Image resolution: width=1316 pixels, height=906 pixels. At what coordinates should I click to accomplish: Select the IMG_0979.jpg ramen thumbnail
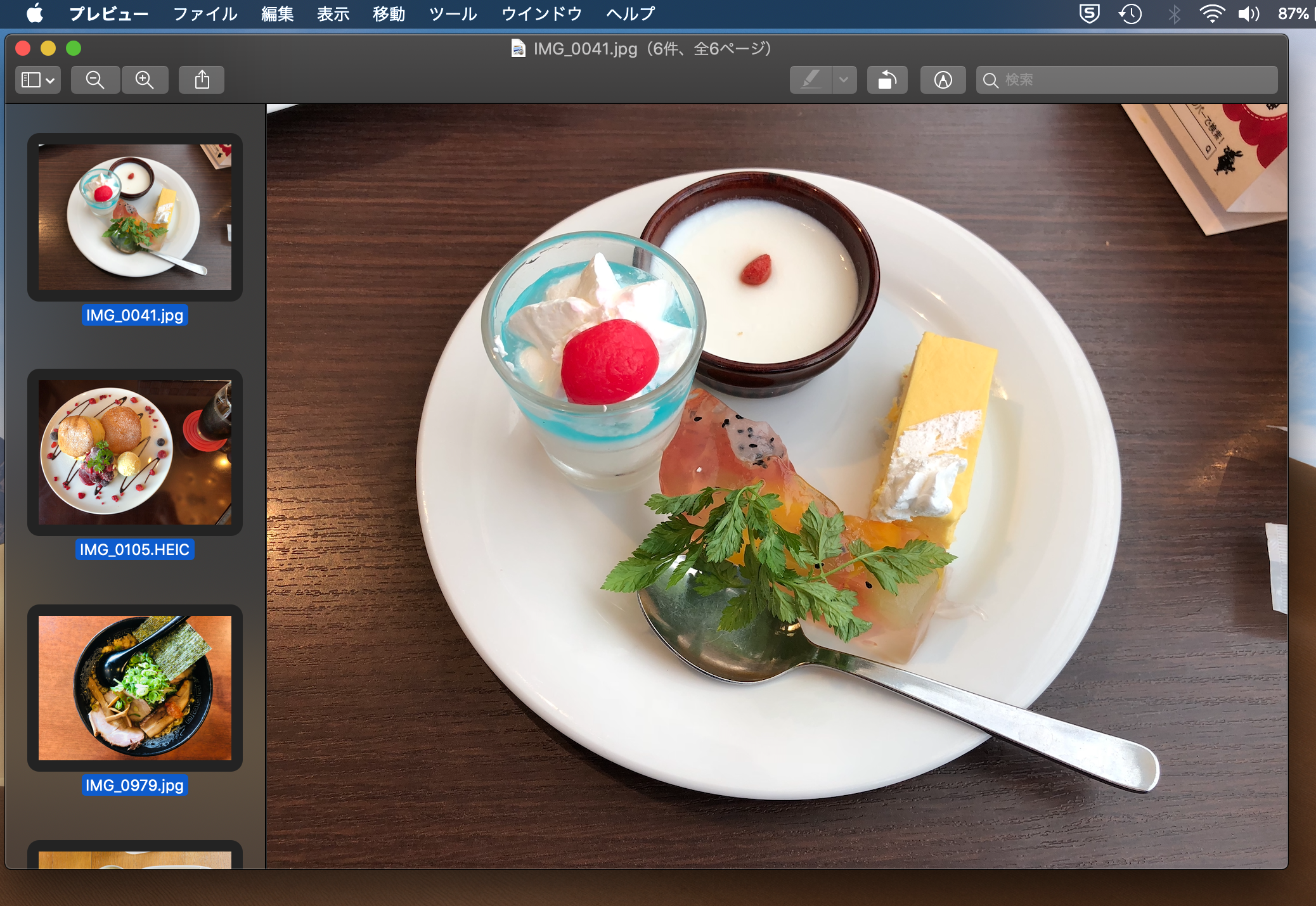[x=135, y=688]
